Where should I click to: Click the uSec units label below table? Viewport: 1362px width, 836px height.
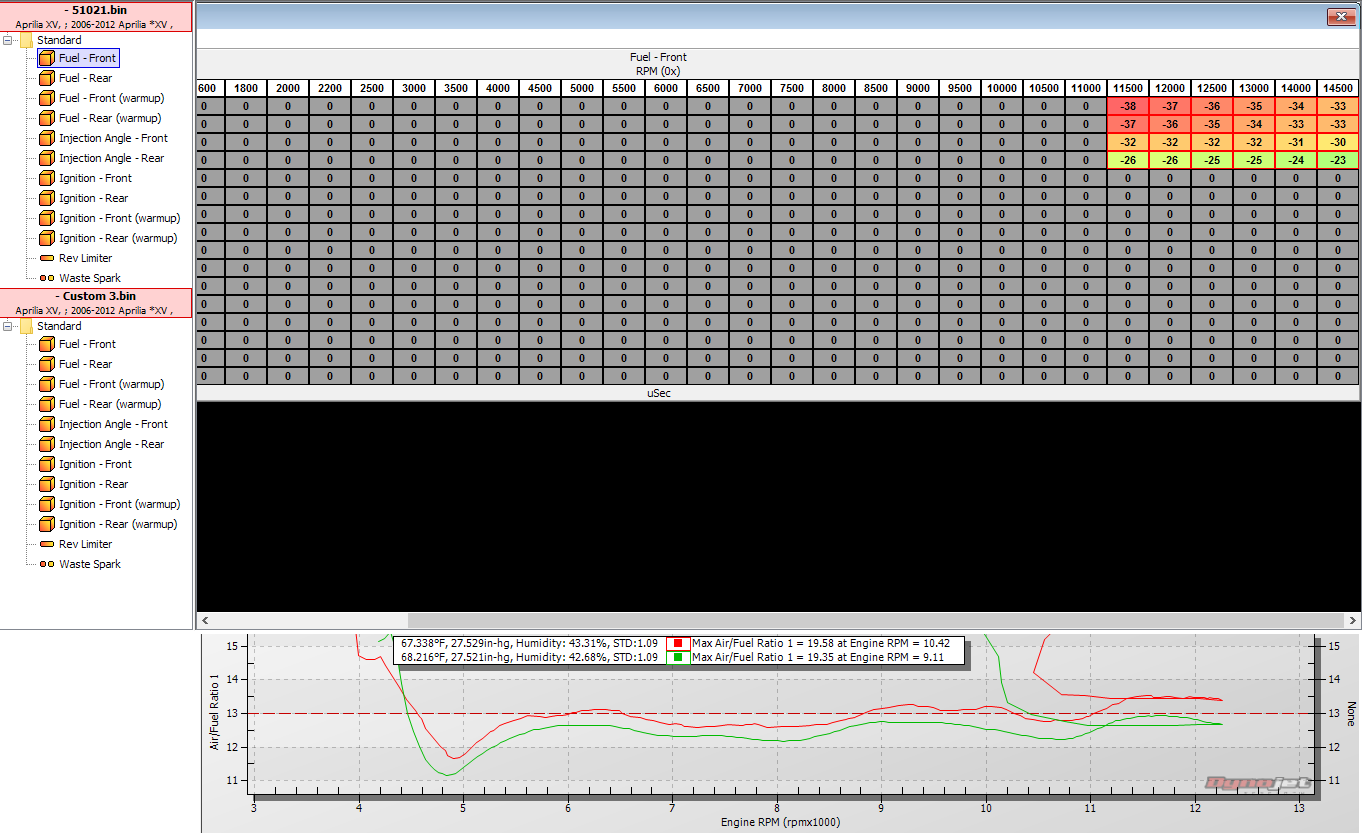658,394
